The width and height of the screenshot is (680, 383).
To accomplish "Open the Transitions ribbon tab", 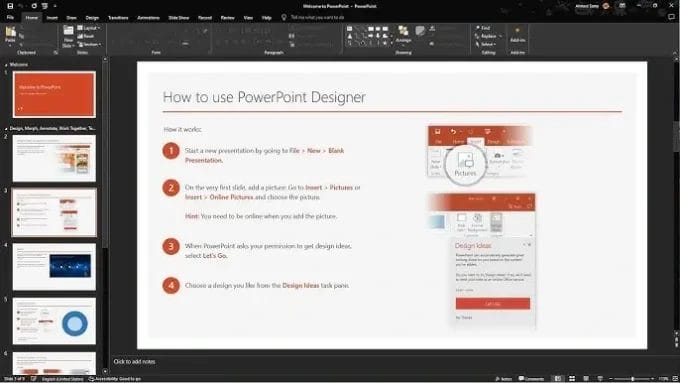I will pos(118,18).
